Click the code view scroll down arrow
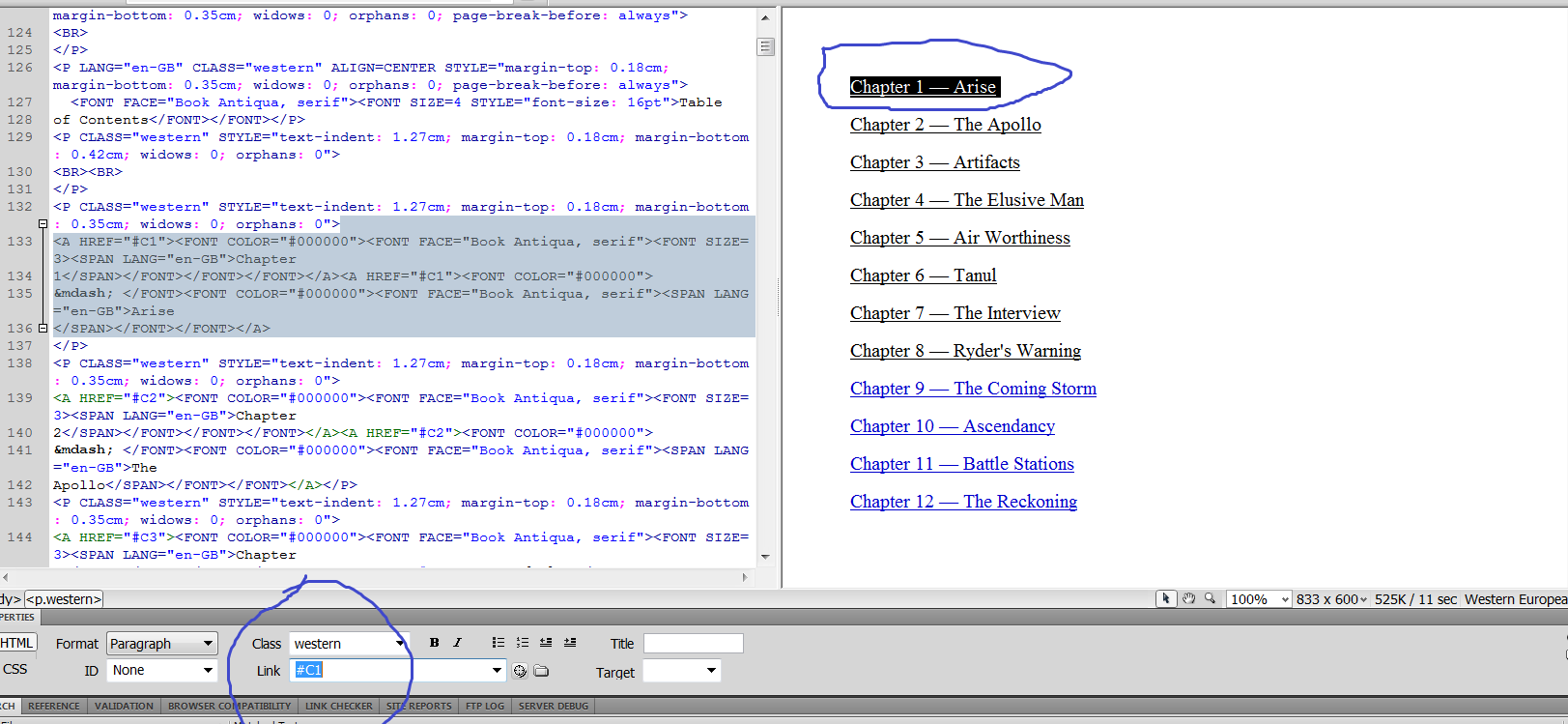The image size is (1568, 724). [x=766, y=557]
